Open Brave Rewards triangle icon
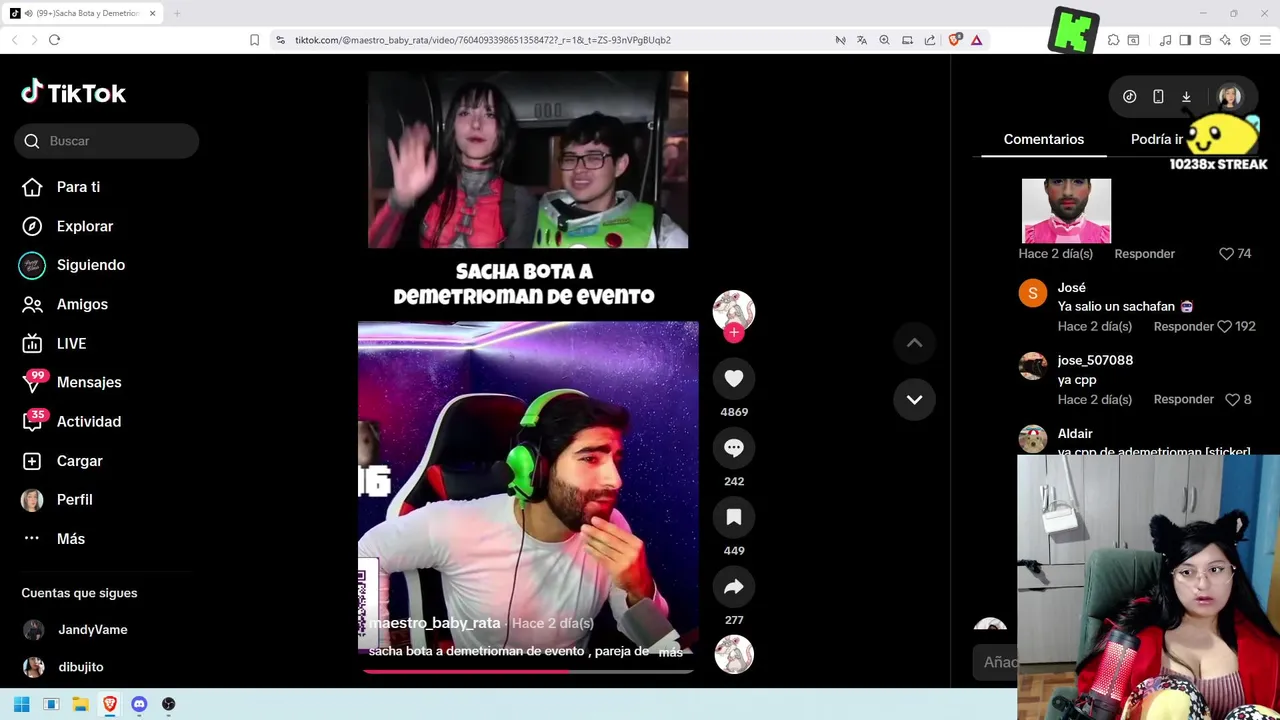 tap(976, 40)
